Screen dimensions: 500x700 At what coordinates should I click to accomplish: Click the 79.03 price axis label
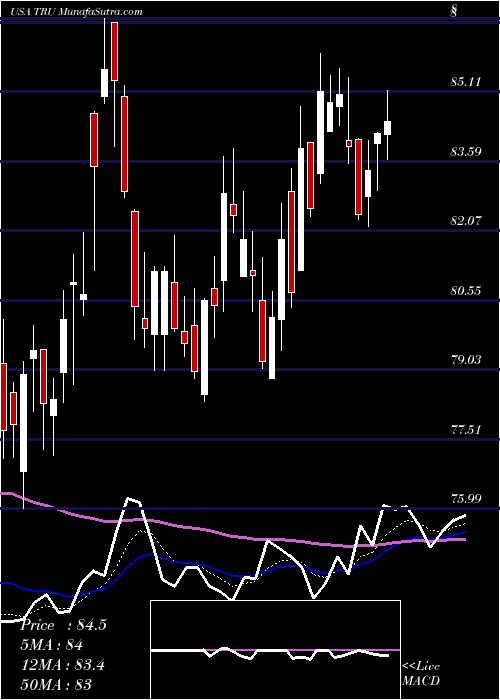[x=466, y=360]
